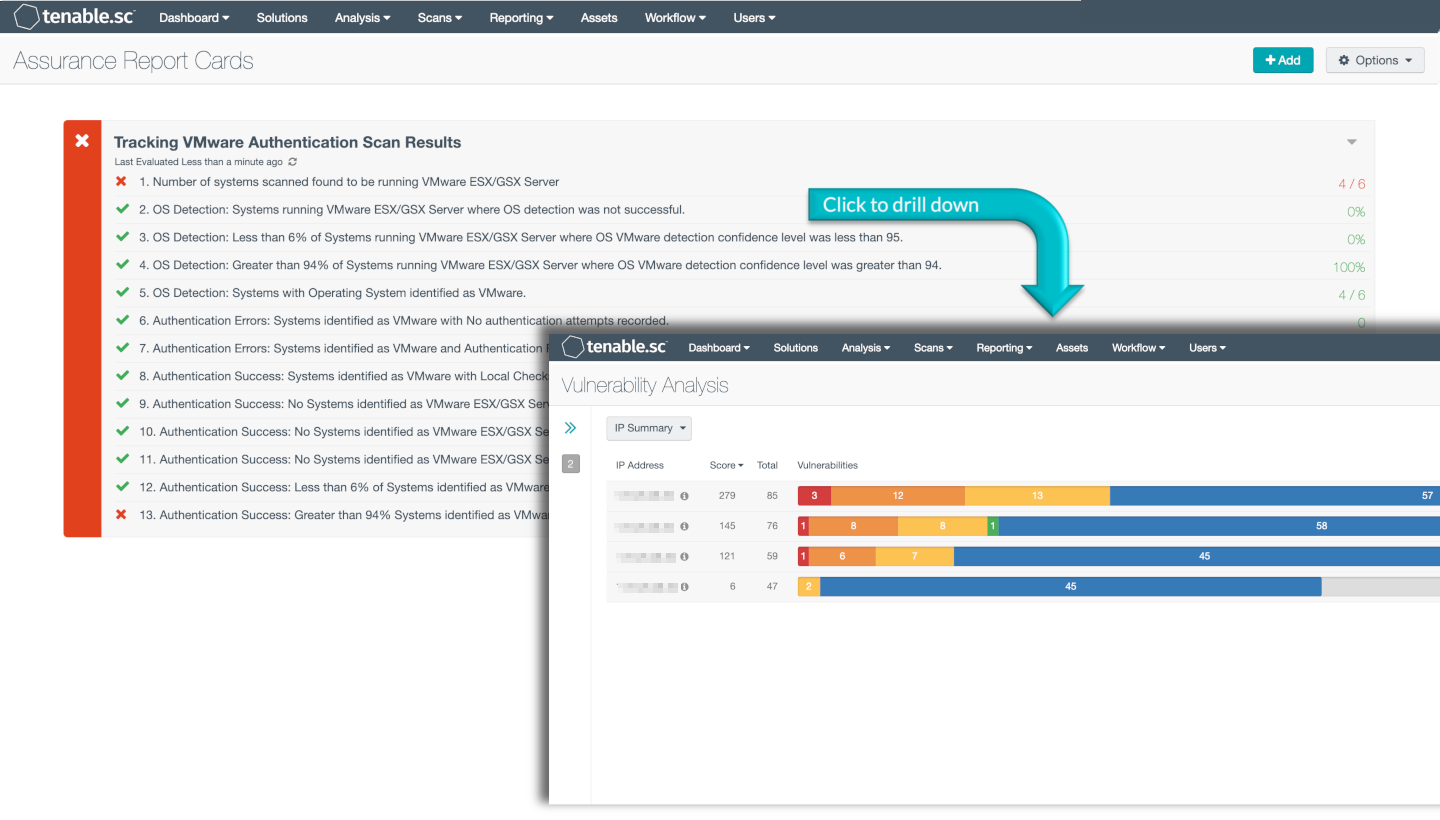Click the green check icon on policy row 10
Viewport: 1440px width, 820px height.
[x=122, y=432]
